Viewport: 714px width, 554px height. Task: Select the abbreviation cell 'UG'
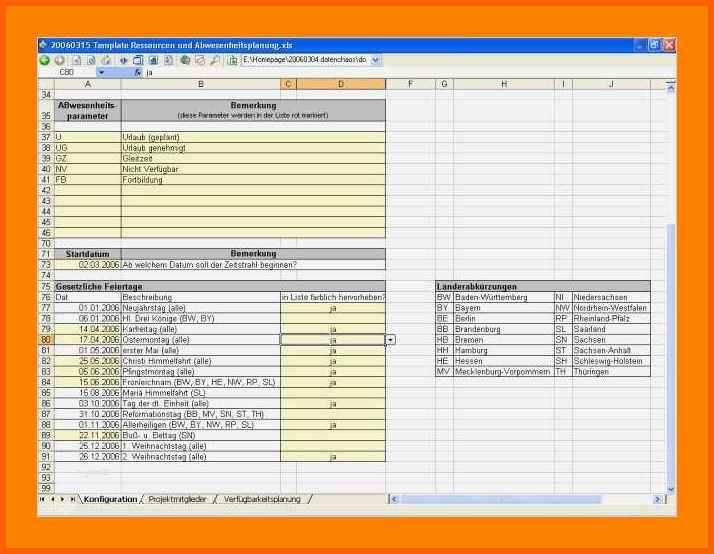coord(87,148)
